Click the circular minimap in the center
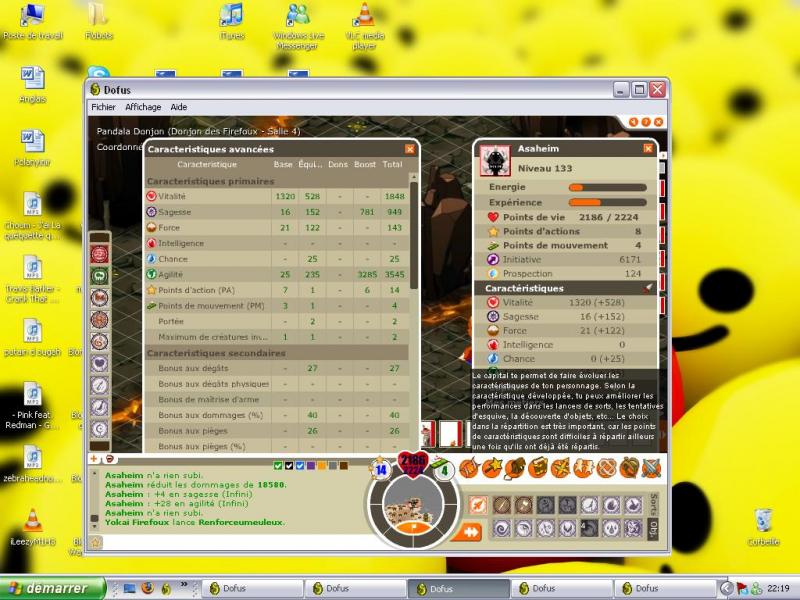 [x=413, y=505]
